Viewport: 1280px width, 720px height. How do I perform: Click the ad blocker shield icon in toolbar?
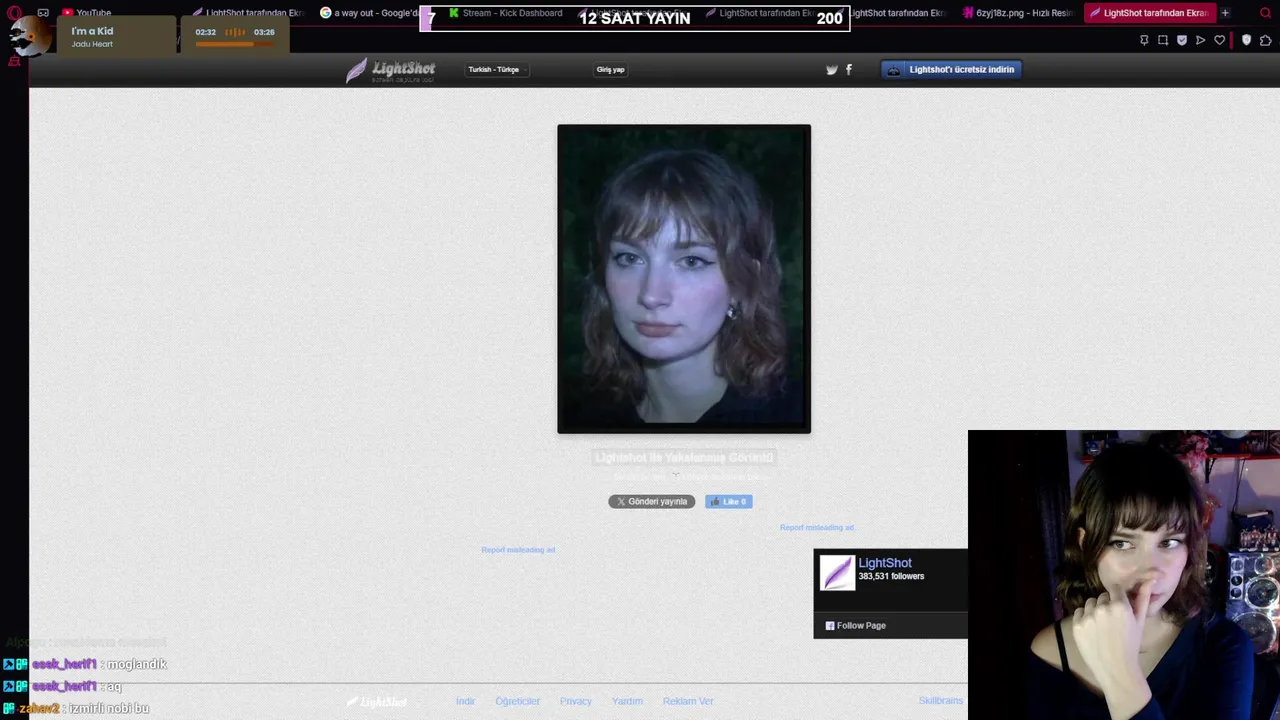tap(1182, 40)
